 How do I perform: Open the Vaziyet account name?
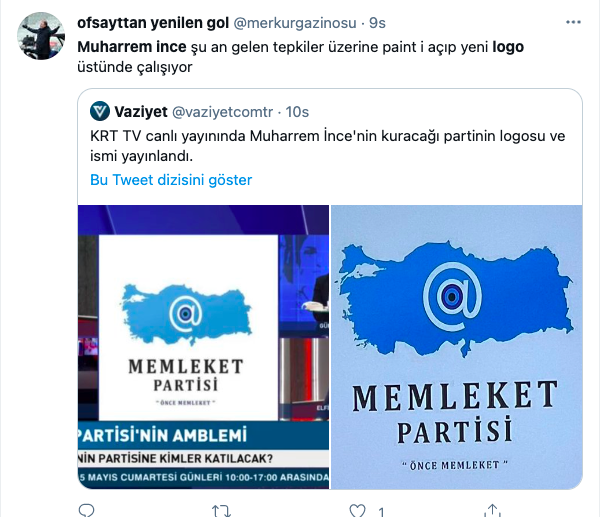point(141,112)
